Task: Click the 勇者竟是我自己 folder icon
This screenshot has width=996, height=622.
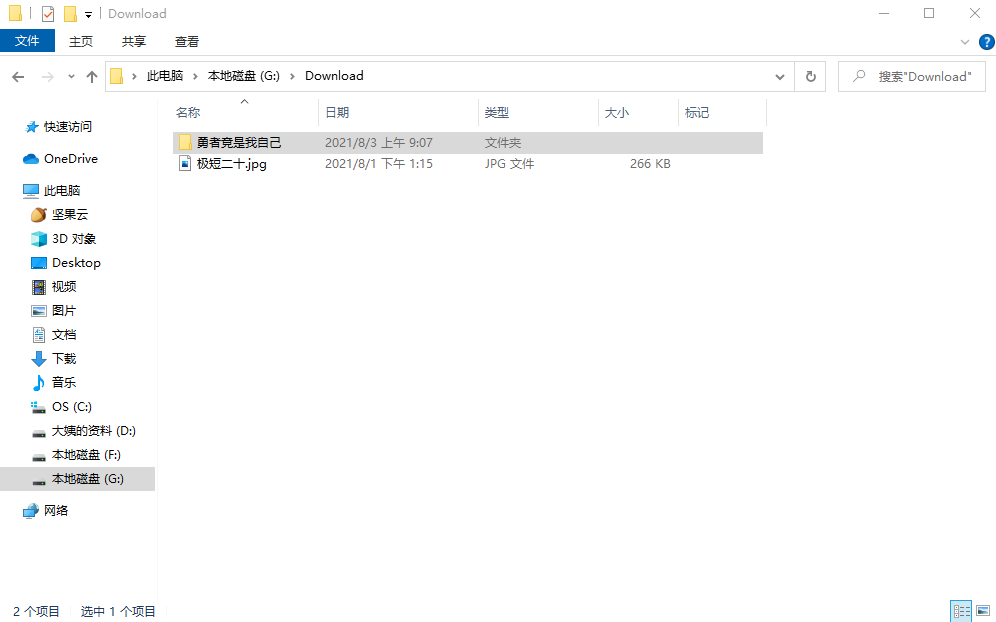Action: pos(185,142)
